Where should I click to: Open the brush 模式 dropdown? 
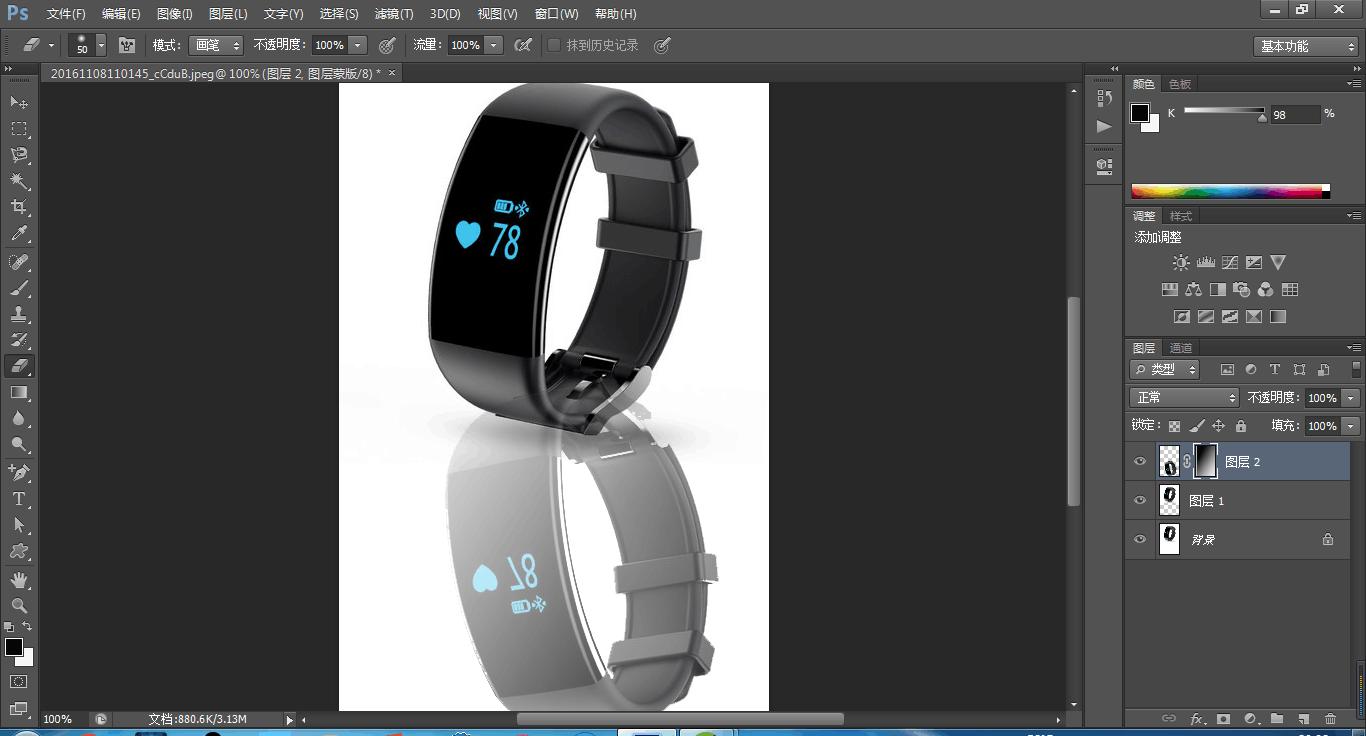pyautogui.click(x=217, y=45)
